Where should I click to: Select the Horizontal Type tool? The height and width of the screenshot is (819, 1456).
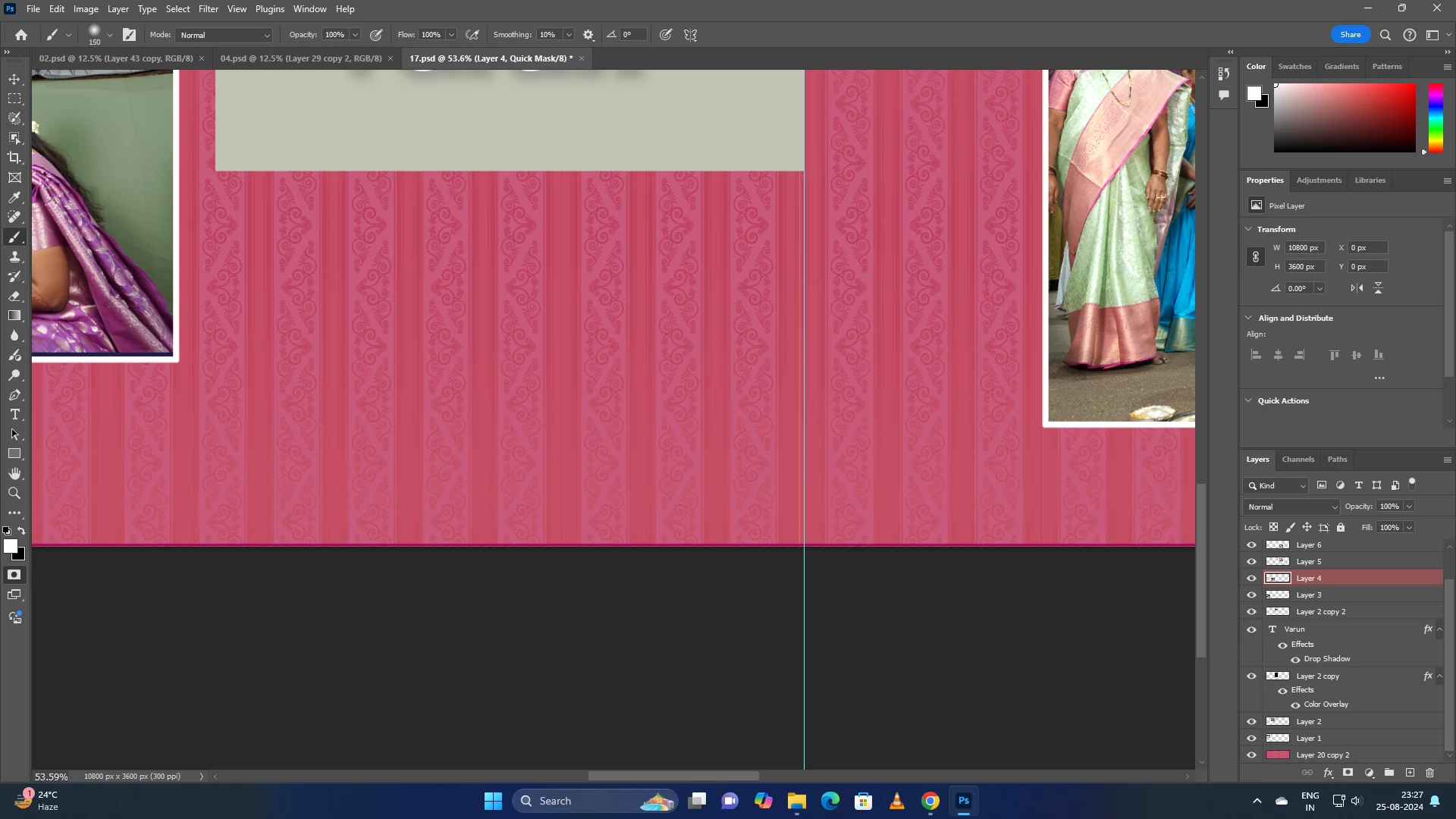[x=14, y=415]
